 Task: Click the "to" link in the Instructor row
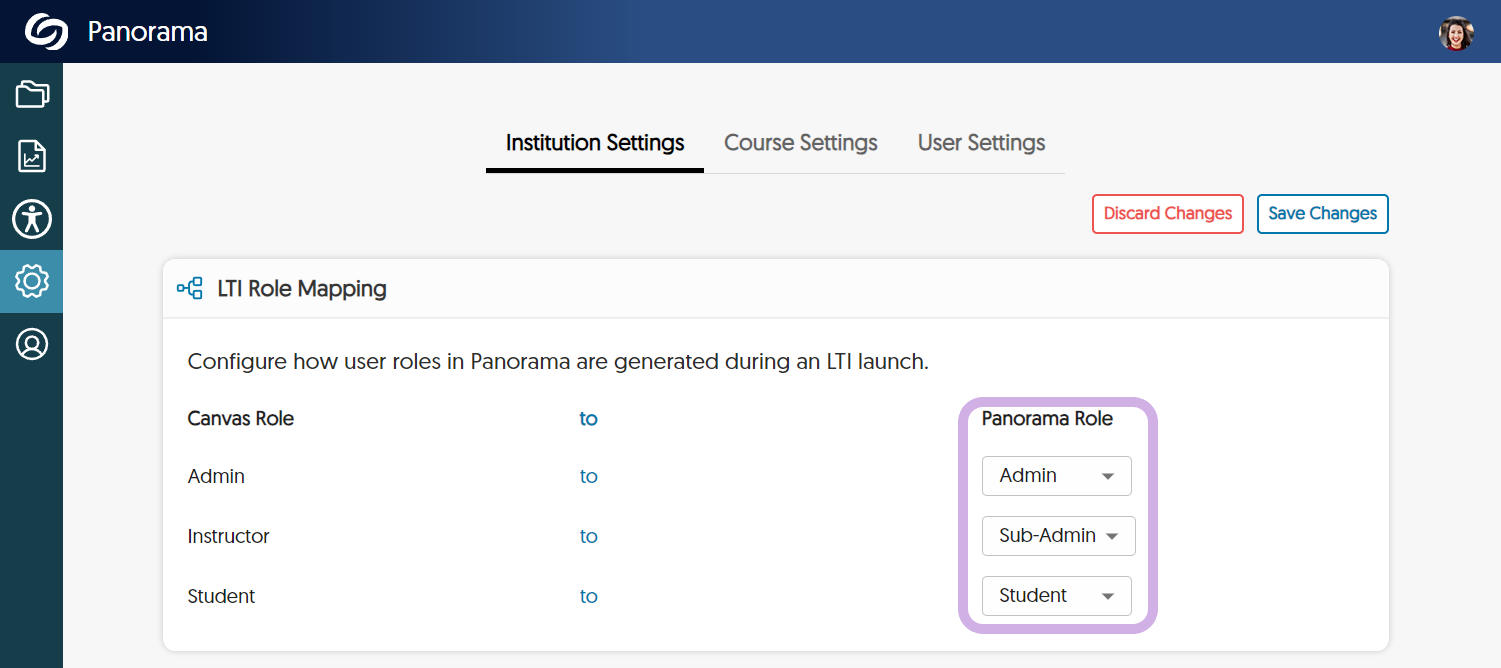[x=588, y=537]
